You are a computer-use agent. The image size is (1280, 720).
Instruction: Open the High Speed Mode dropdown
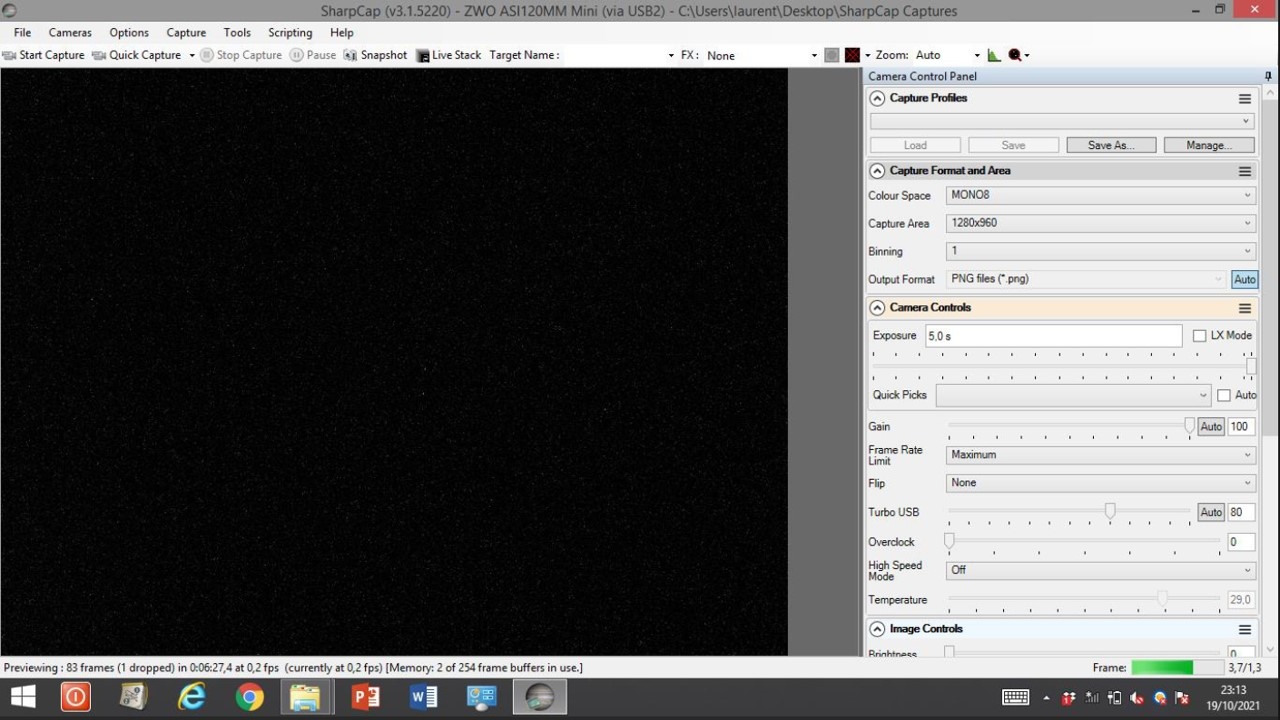pyautogui.click(x=1100, y=570)
